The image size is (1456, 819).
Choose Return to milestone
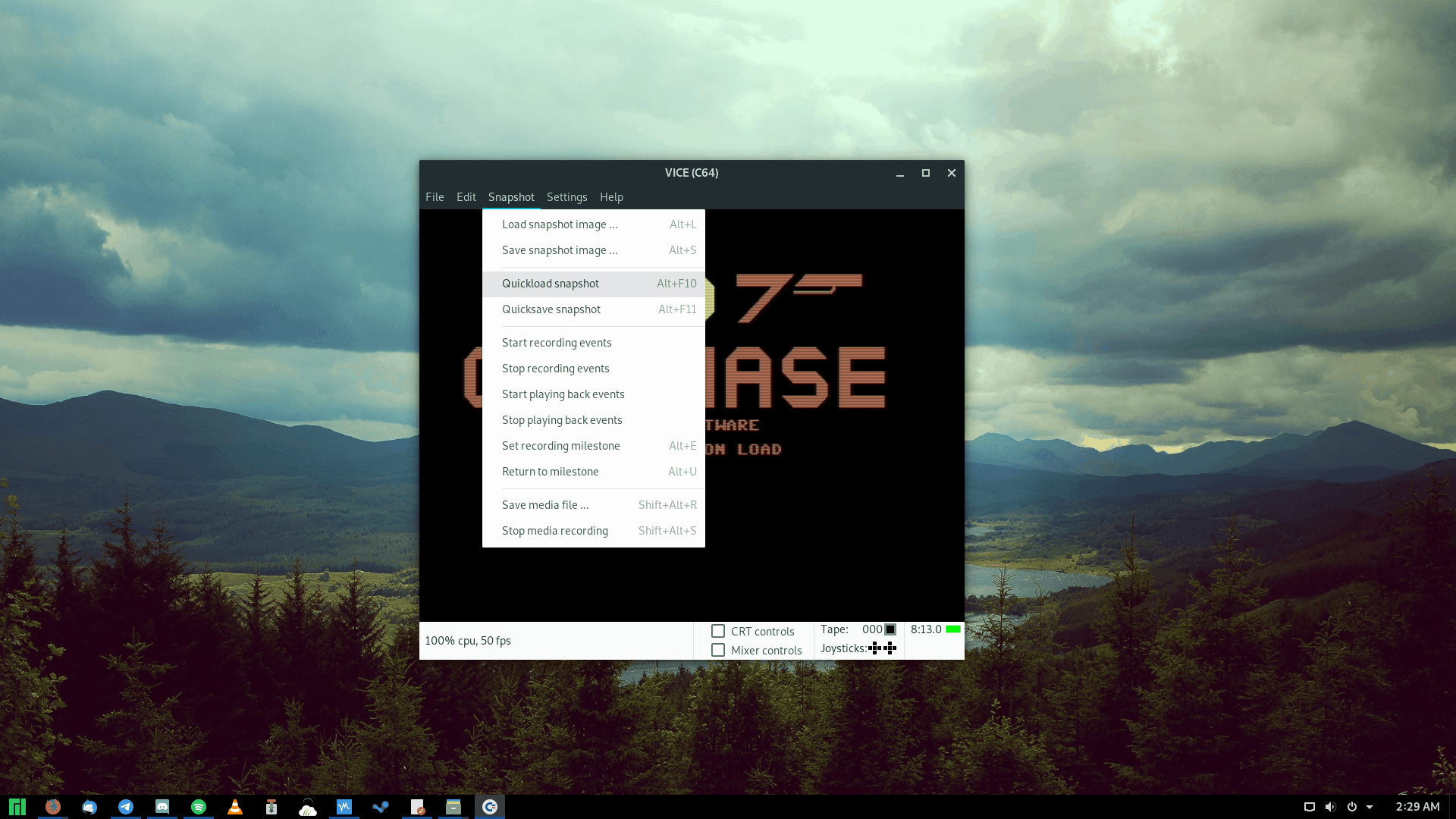pyautogui.click(x=594, y=472)
